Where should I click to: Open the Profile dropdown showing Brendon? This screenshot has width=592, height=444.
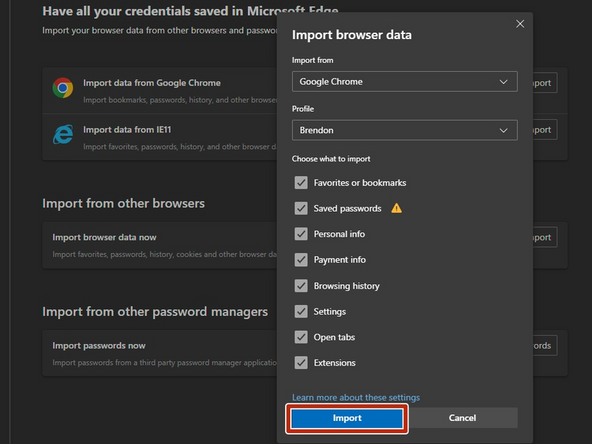pos(404,130)
